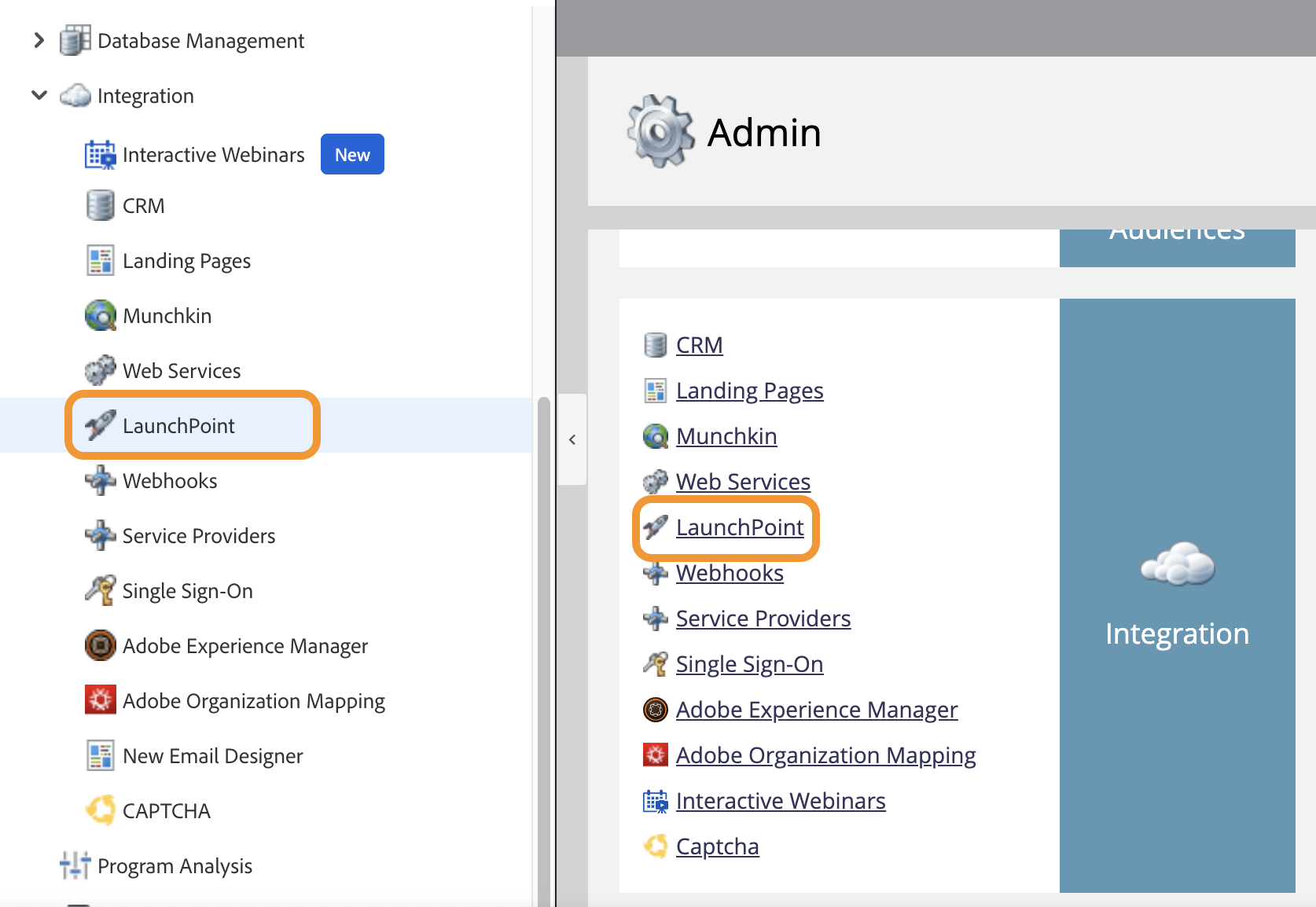Collapse the left navigation tree panel

(572, 439)
